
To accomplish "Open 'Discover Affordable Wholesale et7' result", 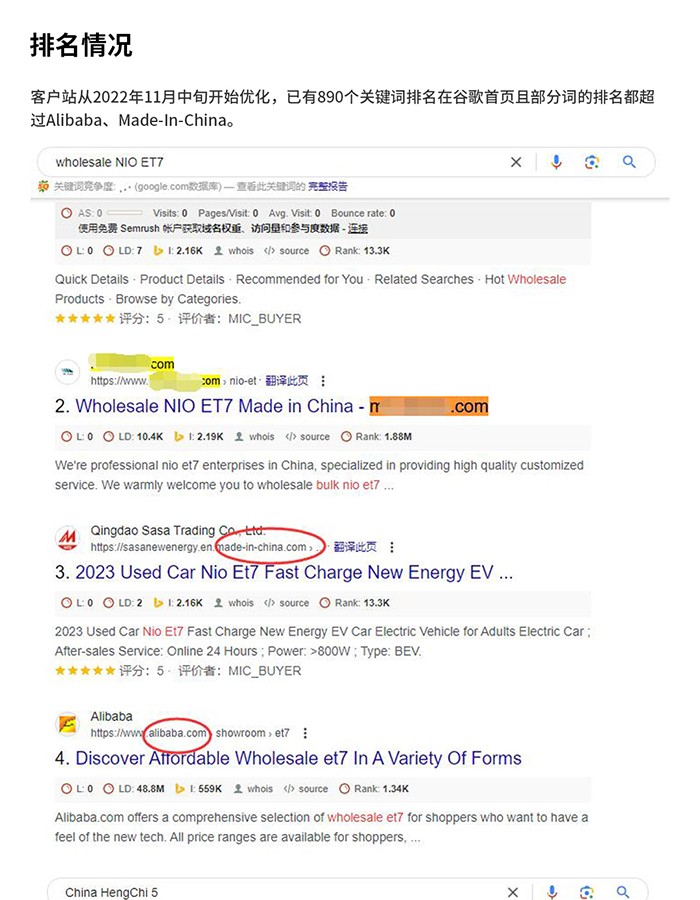I will (298, 758).
